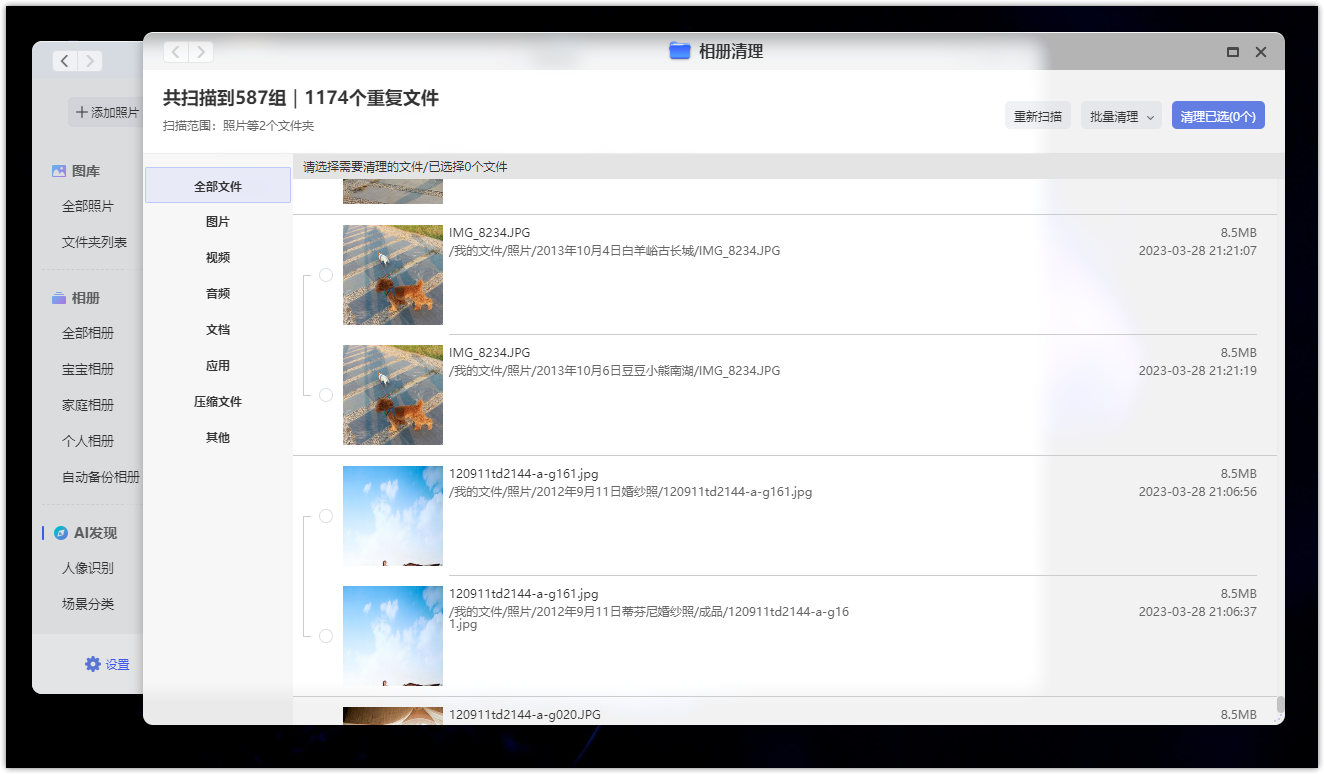Click dog thumbnail of 白羊峪古长城 IMG_8234.JPG
The image size is (1324, 774).
[x=393, y=275]
